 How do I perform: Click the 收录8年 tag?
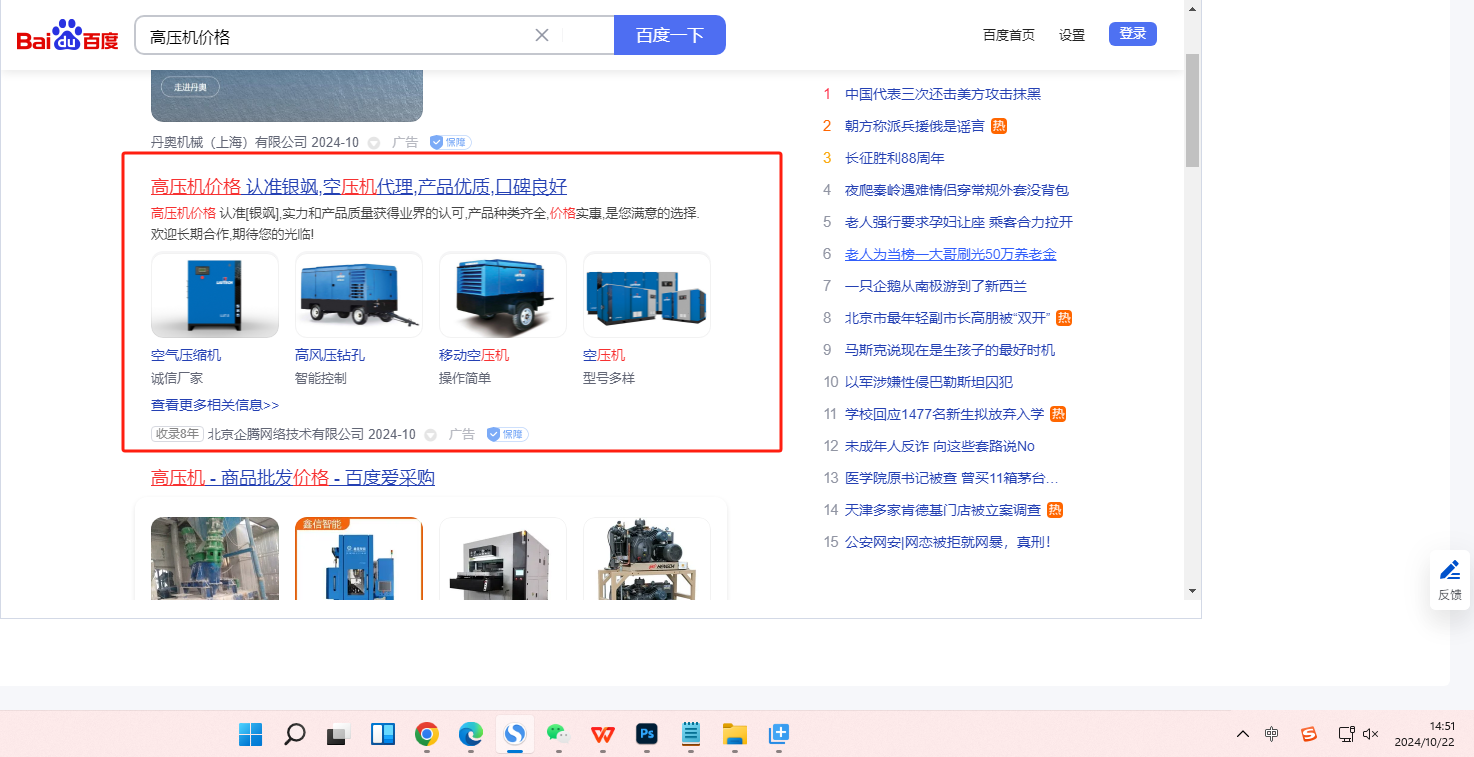[x=177, y=434]
